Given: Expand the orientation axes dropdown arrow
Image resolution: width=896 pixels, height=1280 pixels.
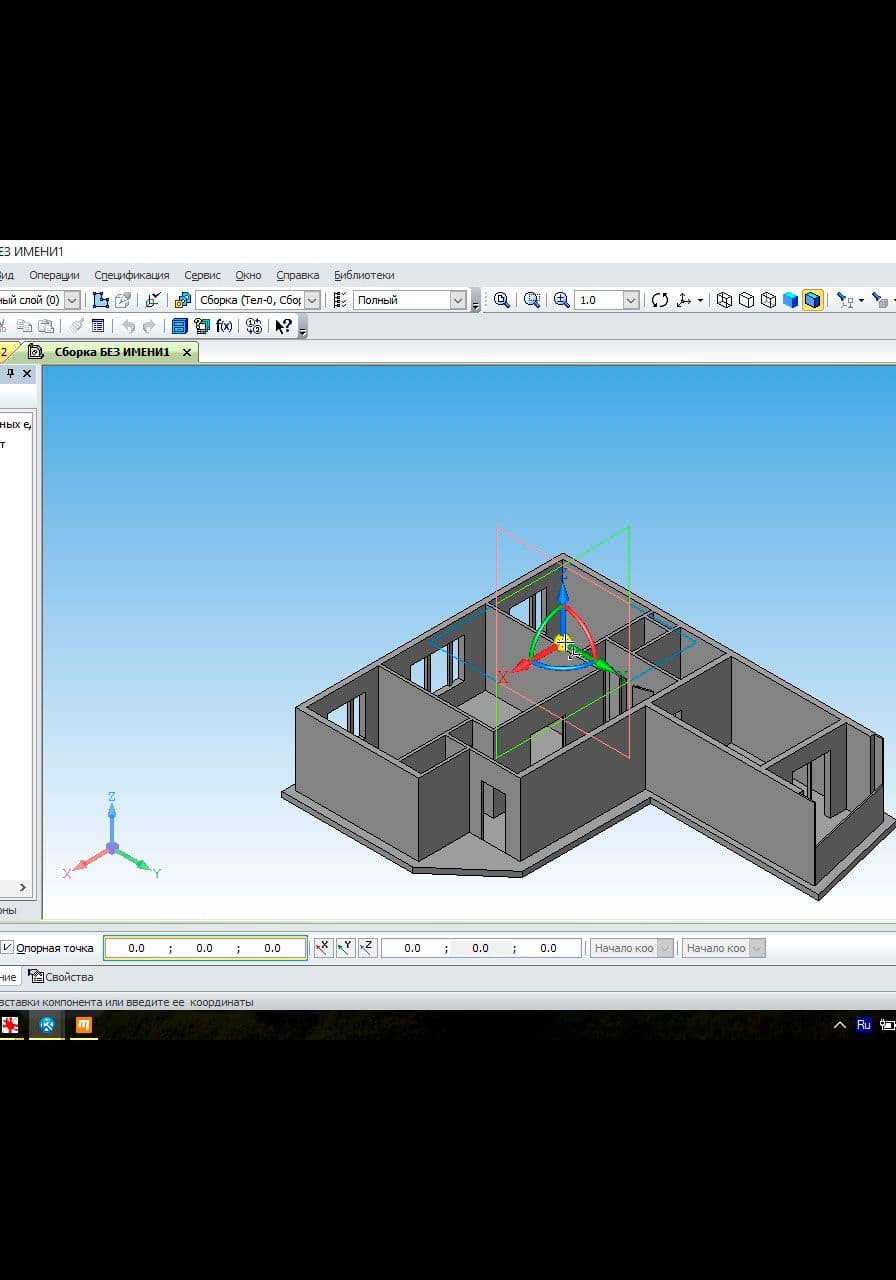Looking at the screenshot, I should coord(700,300).
